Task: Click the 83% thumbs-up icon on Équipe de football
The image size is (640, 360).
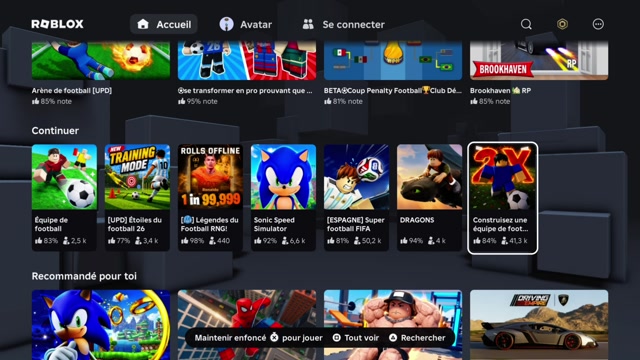Action: pos(38,241)
